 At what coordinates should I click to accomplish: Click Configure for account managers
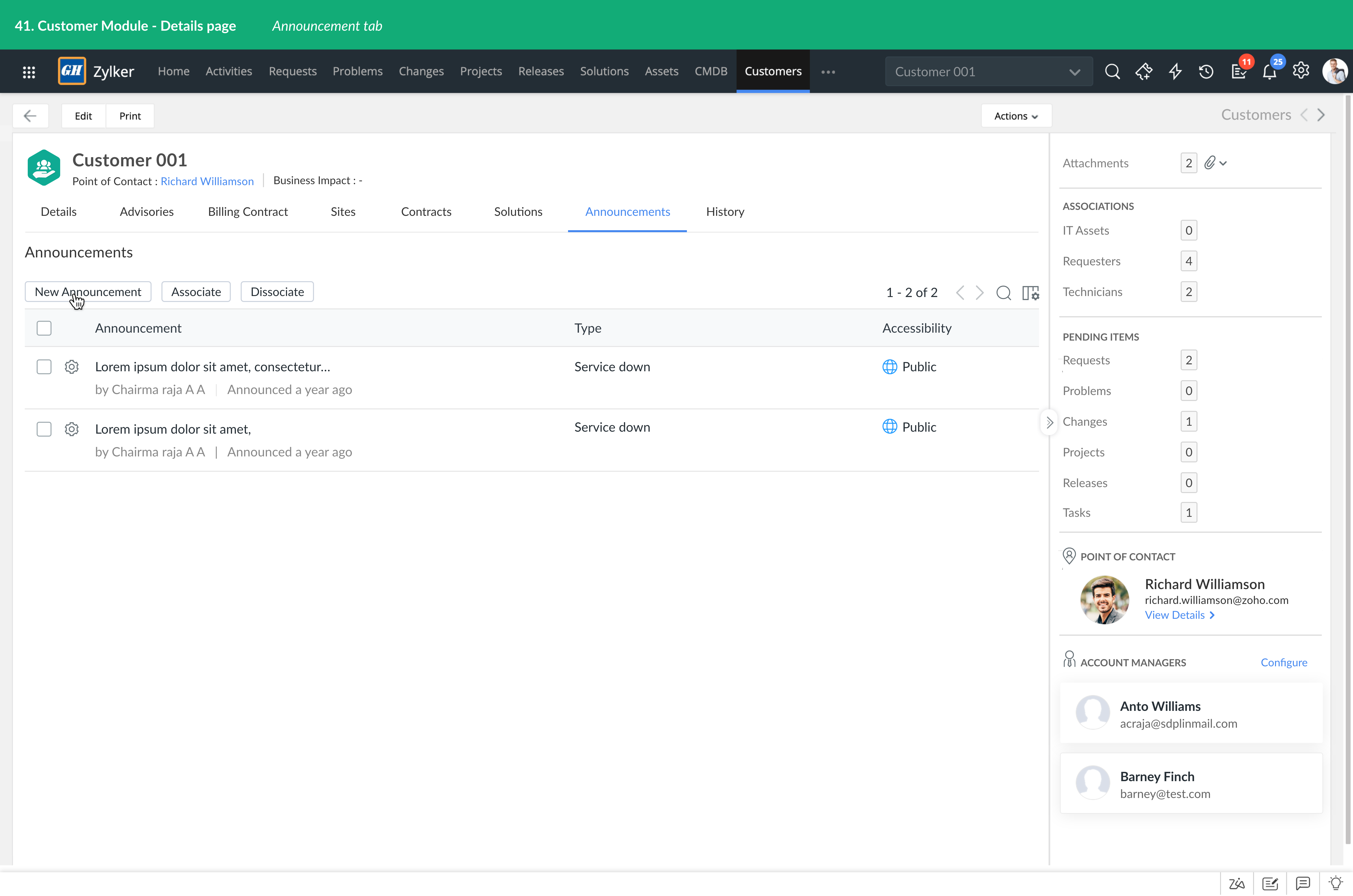(1284, 663)
